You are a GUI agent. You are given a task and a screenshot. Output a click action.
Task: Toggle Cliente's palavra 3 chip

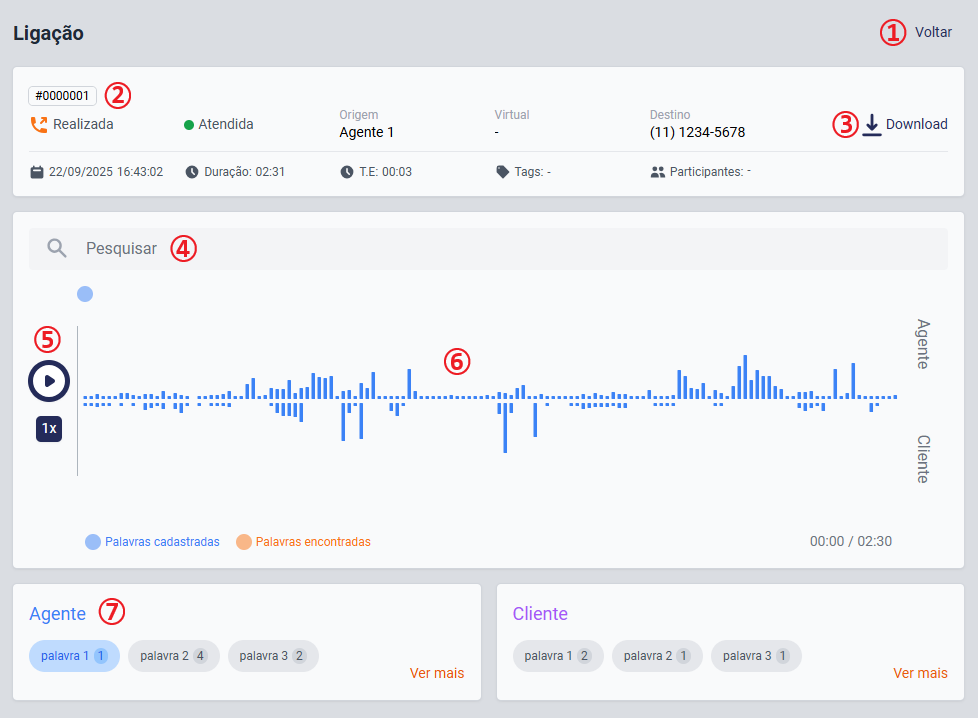[756, 656]
